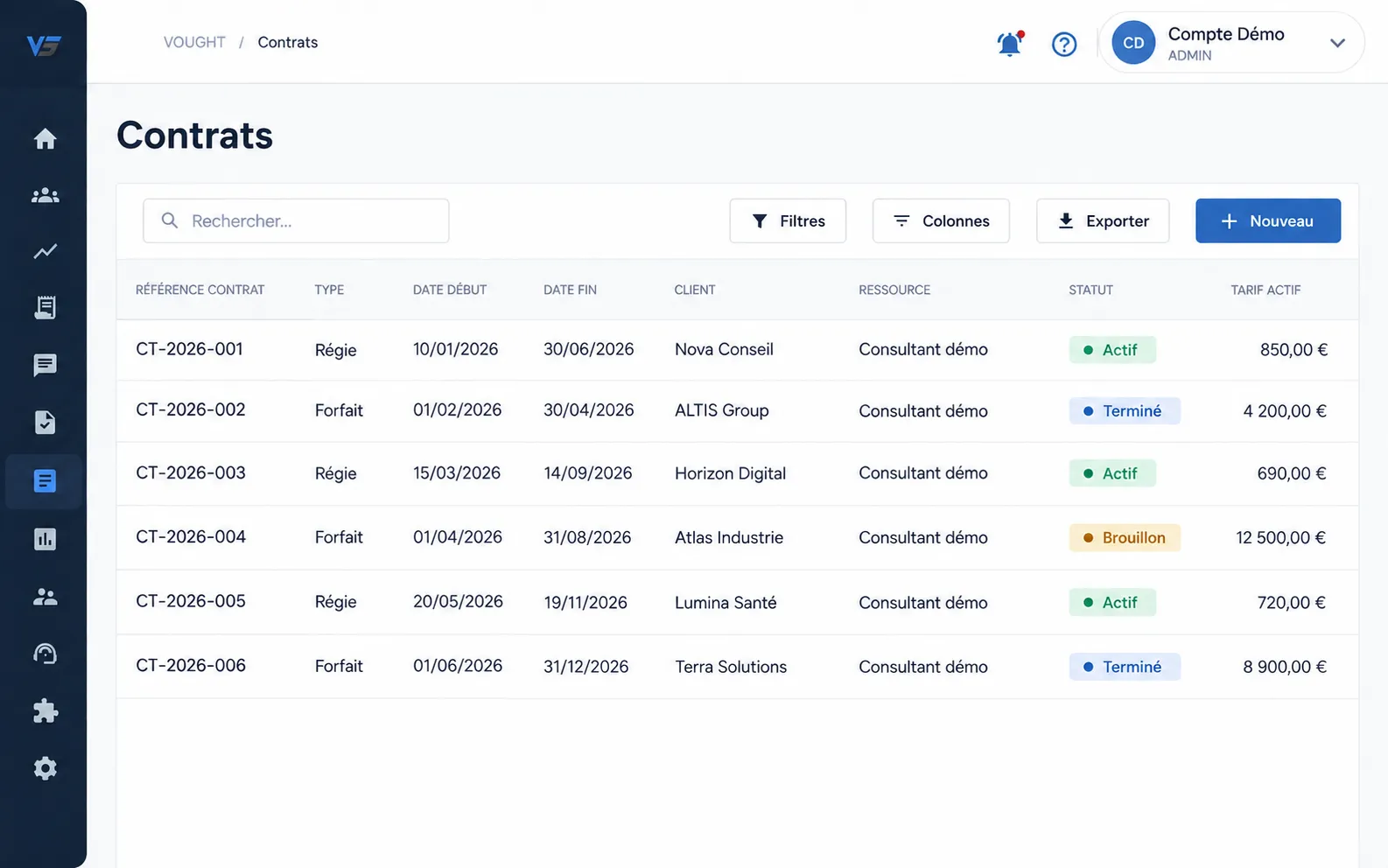Click the group of people sidebar icon
1388x868 pixels.
click(x=45, y=195)
